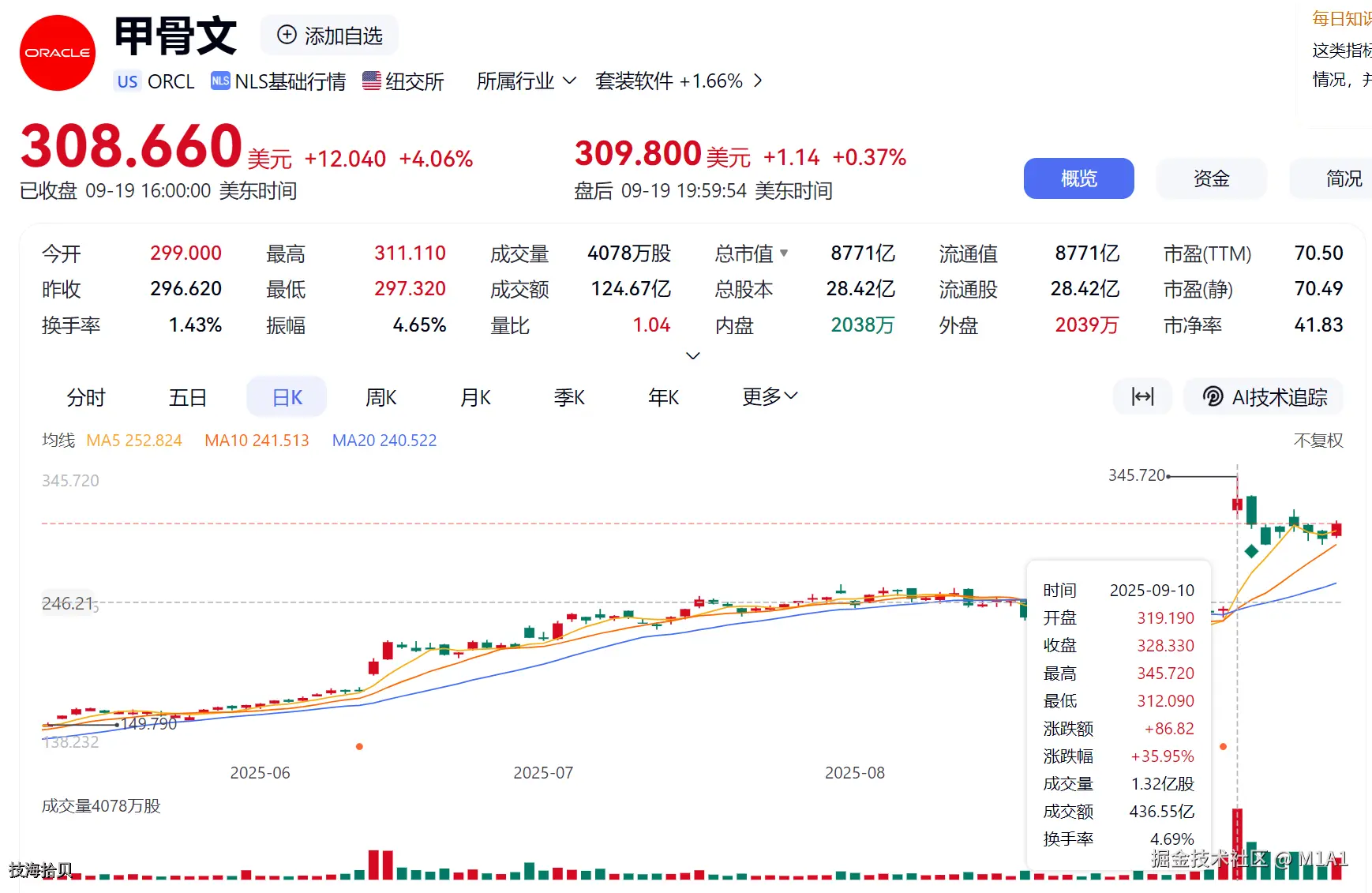Image resolution: width=1372 pixels, height=893 pixels.
Task: Click the 308.660 closing price
Action: tap(131, 146)
